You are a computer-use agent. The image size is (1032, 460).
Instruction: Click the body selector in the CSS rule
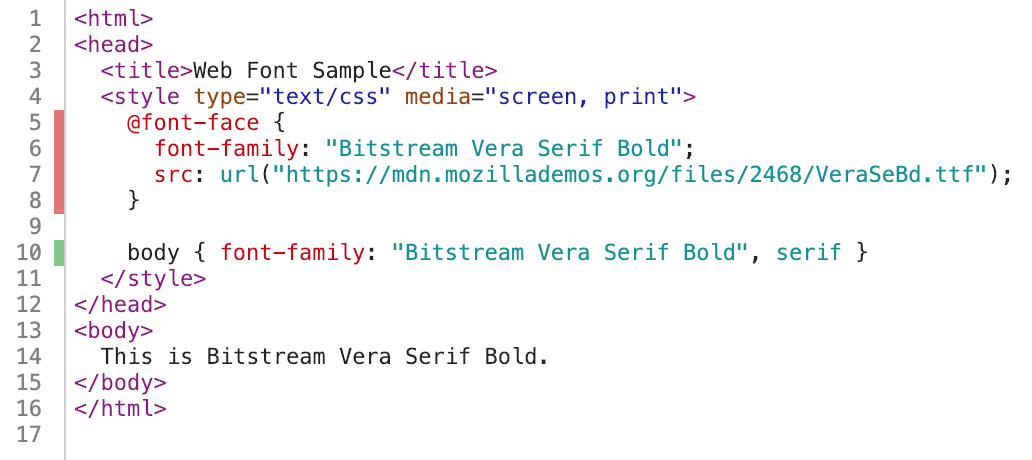153,252
